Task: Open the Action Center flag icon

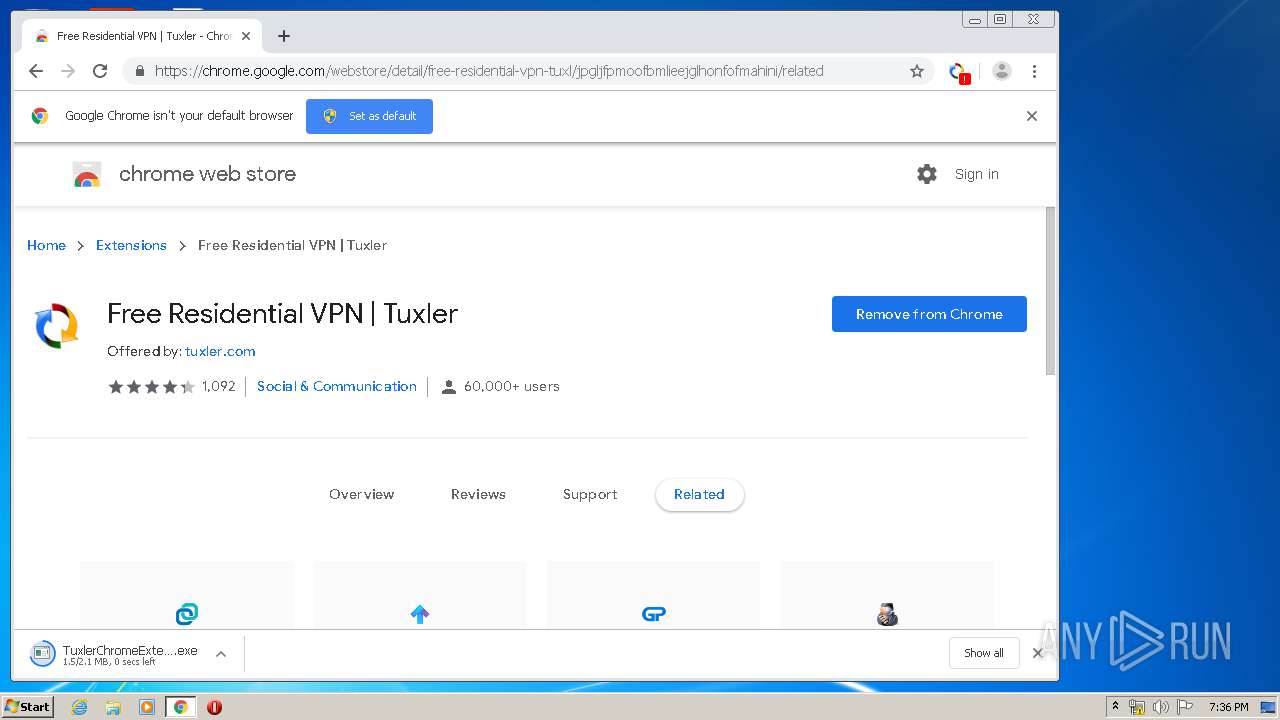Action: [1185, 707]
